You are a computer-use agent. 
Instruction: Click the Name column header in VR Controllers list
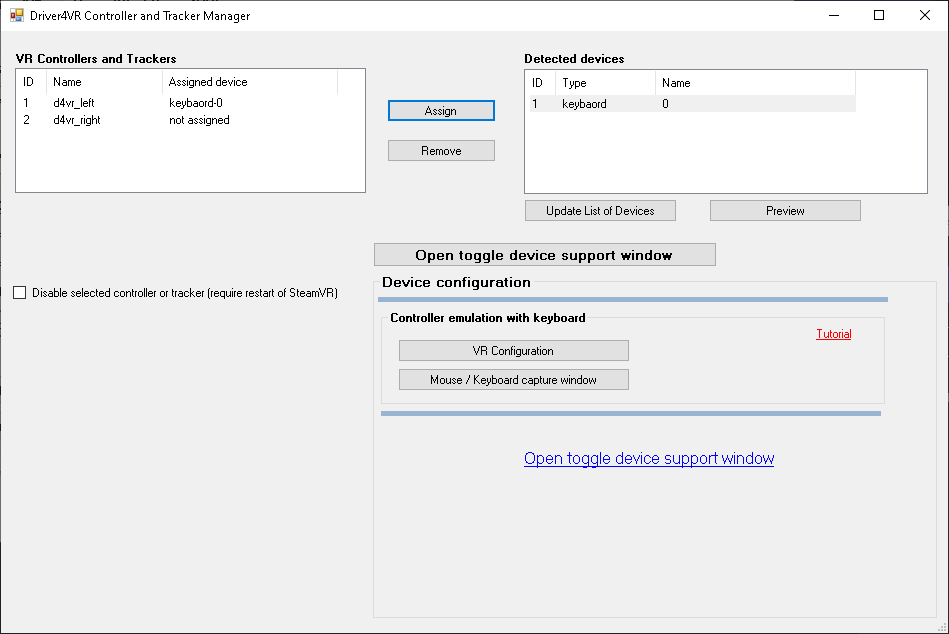click(68, 82)
